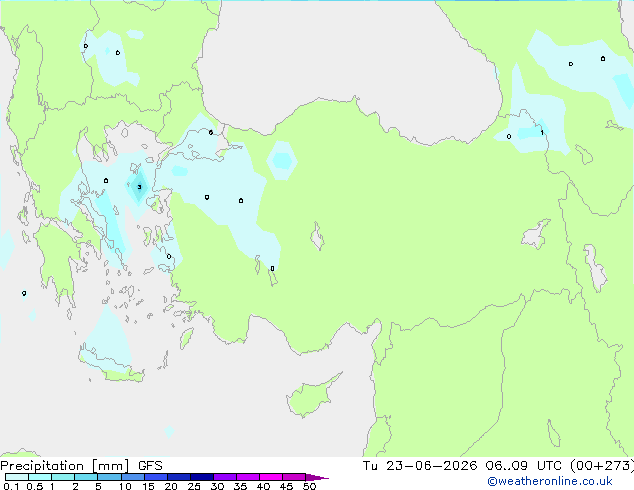Click the "35" legend value label
Screen dimensions: 634x490
point(240,486)
